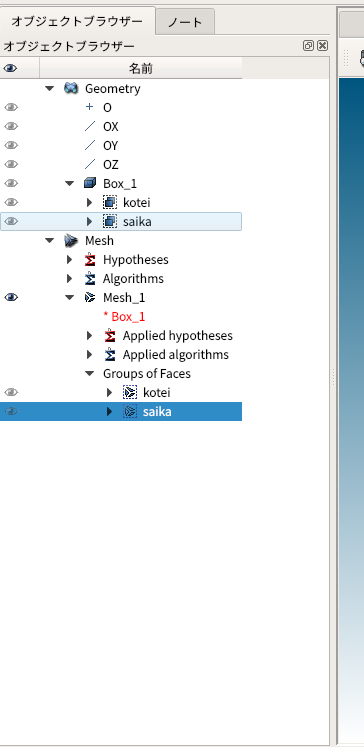Show Box_1 using its eye icon

[10, 183]
